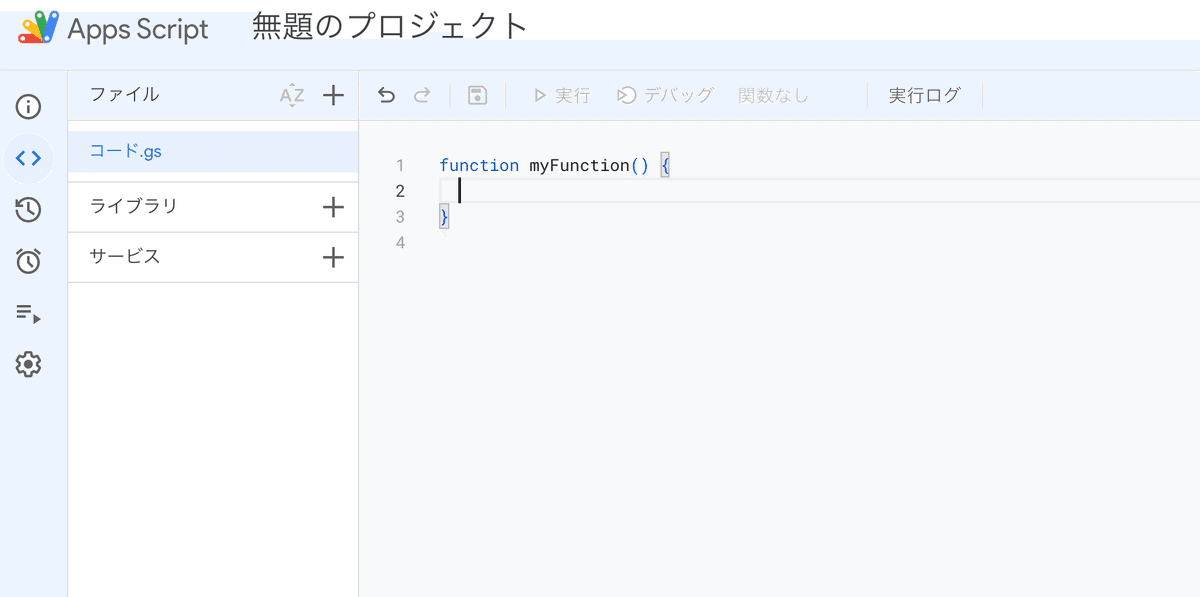Image resolution: width=1200 pixels, height=597 pixels.
Task: Add a library with the plus icon
Action: [333, 207]
